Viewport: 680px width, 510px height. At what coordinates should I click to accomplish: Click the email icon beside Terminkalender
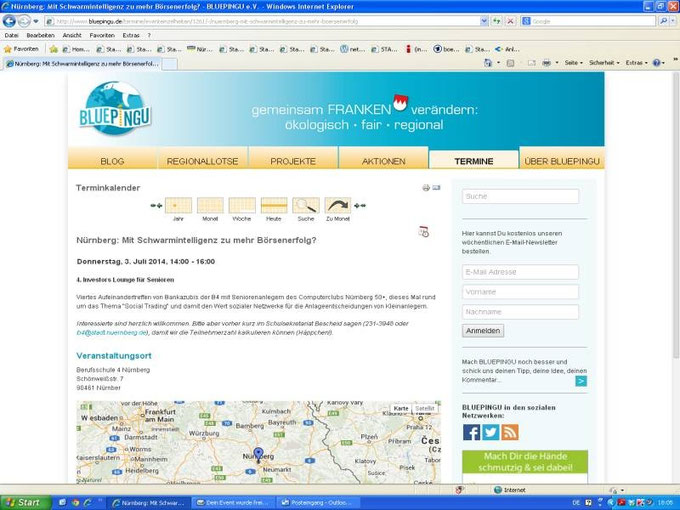pos(436,188)
